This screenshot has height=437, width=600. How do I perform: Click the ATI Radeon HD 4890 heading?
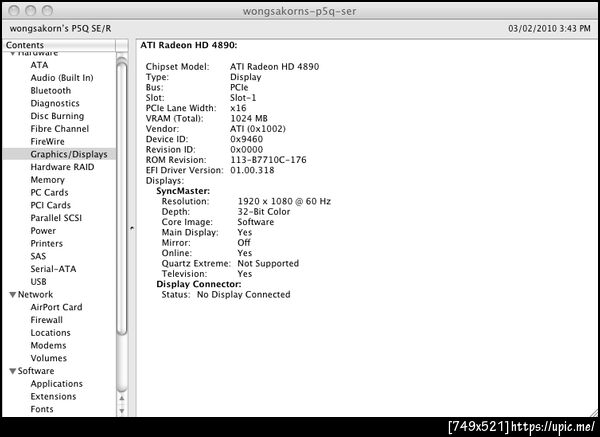tap(189, 45)
